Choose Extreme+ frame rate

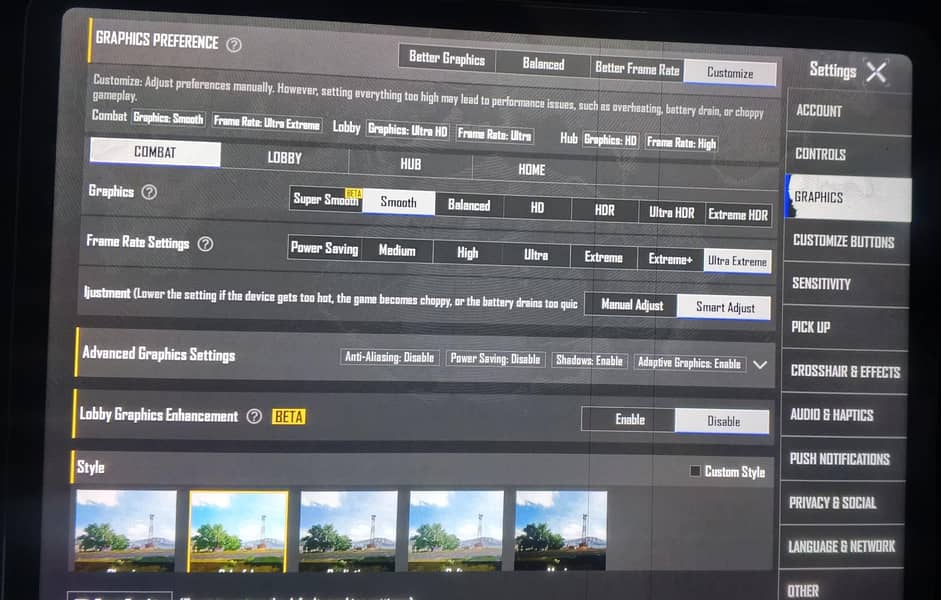point(670,259)
